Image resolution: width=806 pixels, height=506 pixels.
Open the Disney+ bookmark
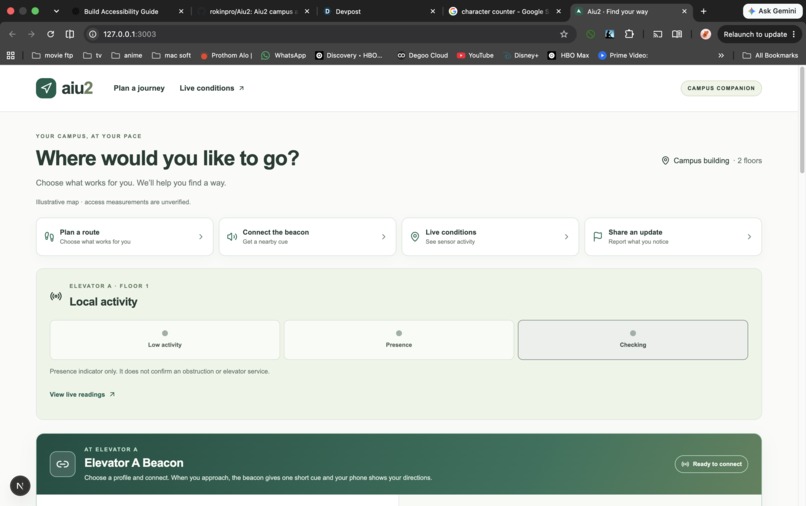coord(521,55)
